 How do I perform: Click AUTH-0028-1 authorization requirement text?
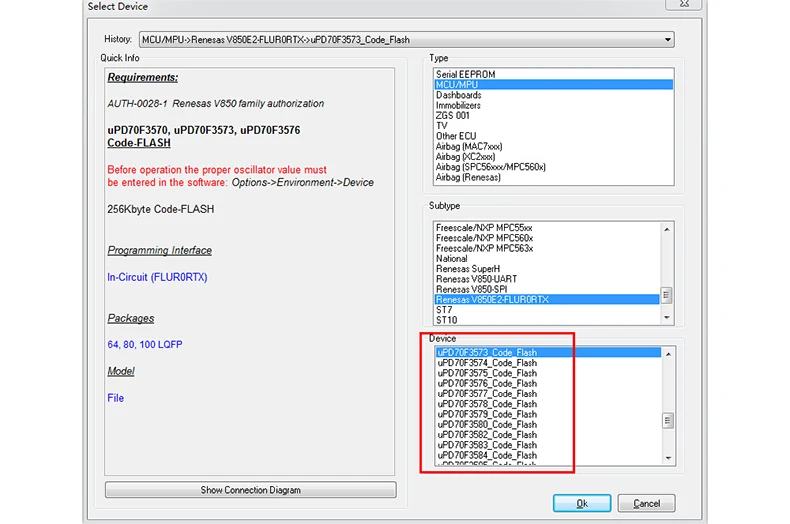click(216, 104)
